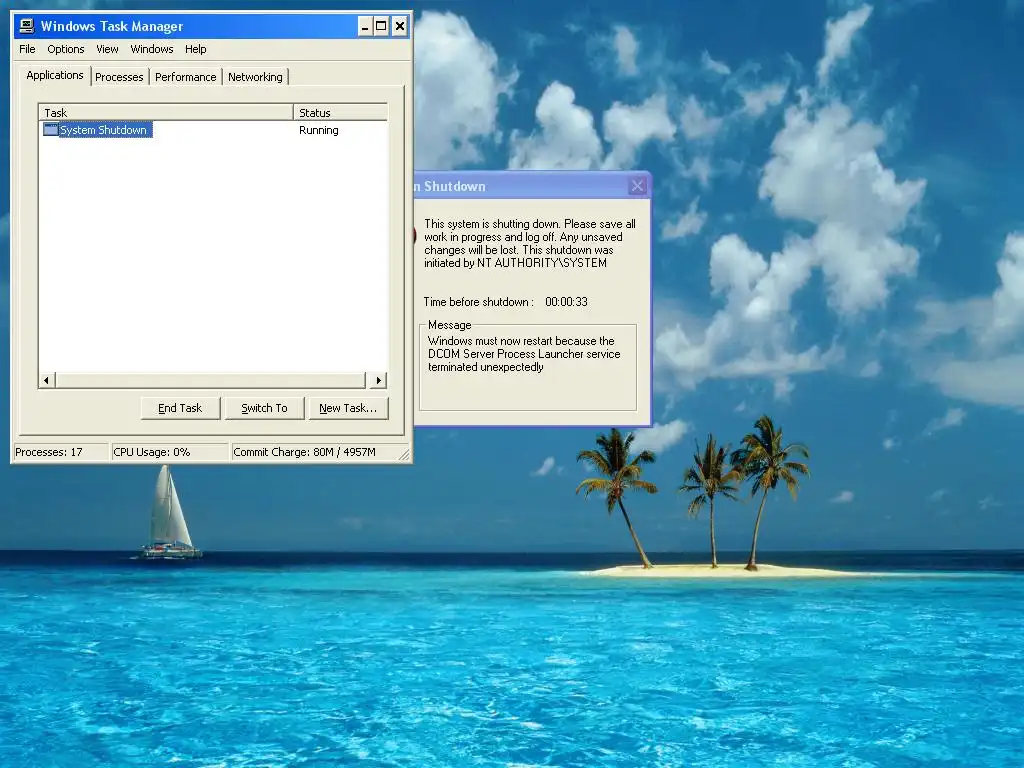The image size is (1024, 768).
Task: Click the CPU Usage: 0% status entry
Action: click(x=170, y=452)
